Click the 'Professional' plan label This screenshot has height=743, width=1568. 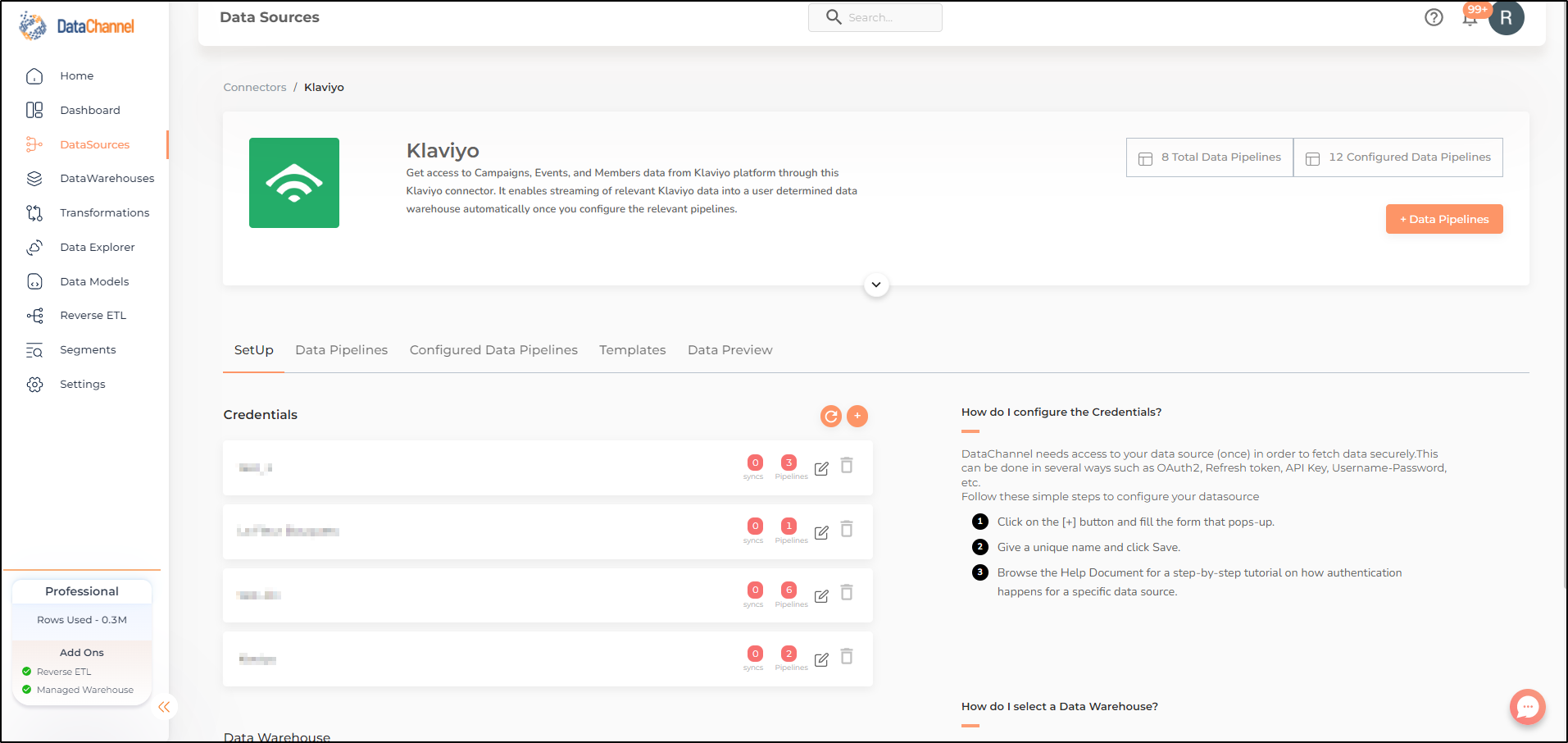point(82,591)
